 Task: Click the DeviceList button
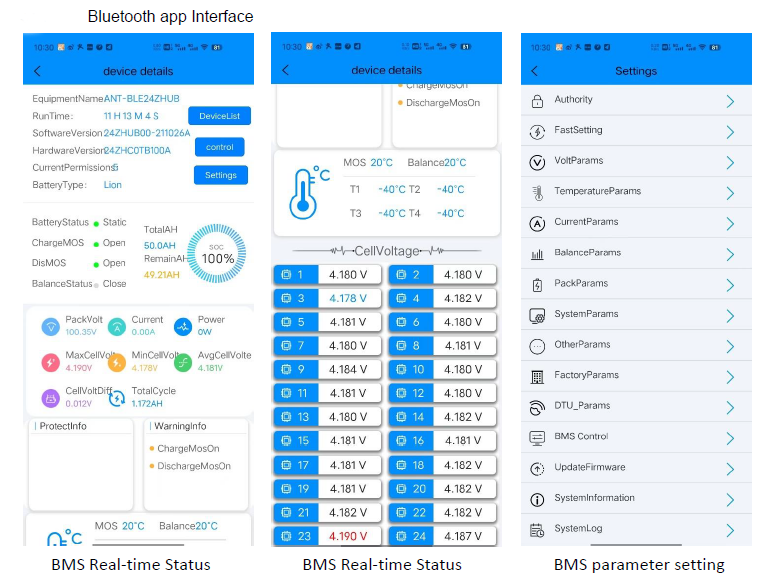220,116
